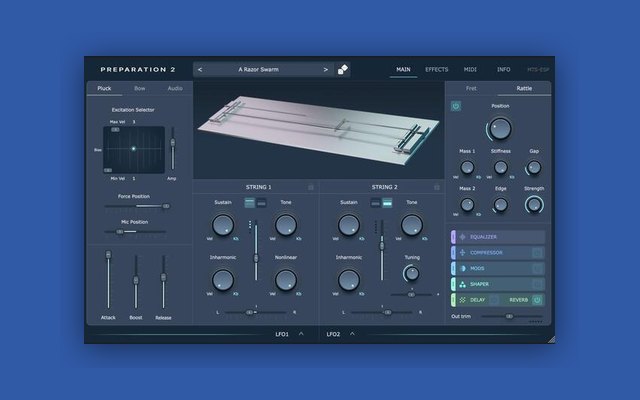Click the Equalizer crosshair icon
The image size is (640, 400).
point(462,237)
